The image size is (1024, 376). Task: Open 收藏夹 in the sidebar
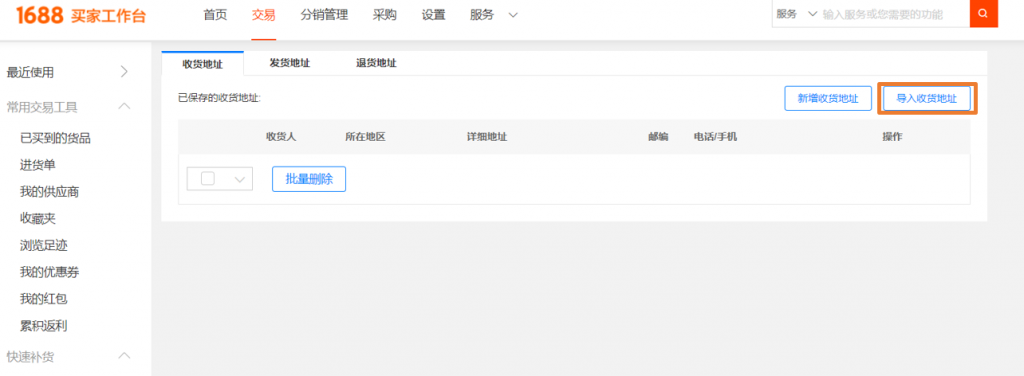[38, 219]
